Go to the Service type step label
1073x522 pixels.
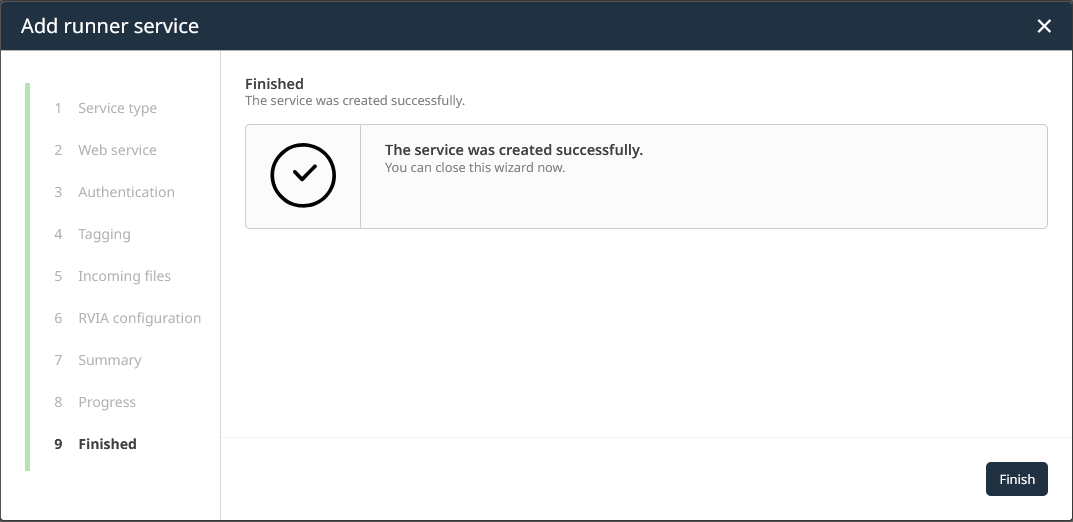(117, 108)
